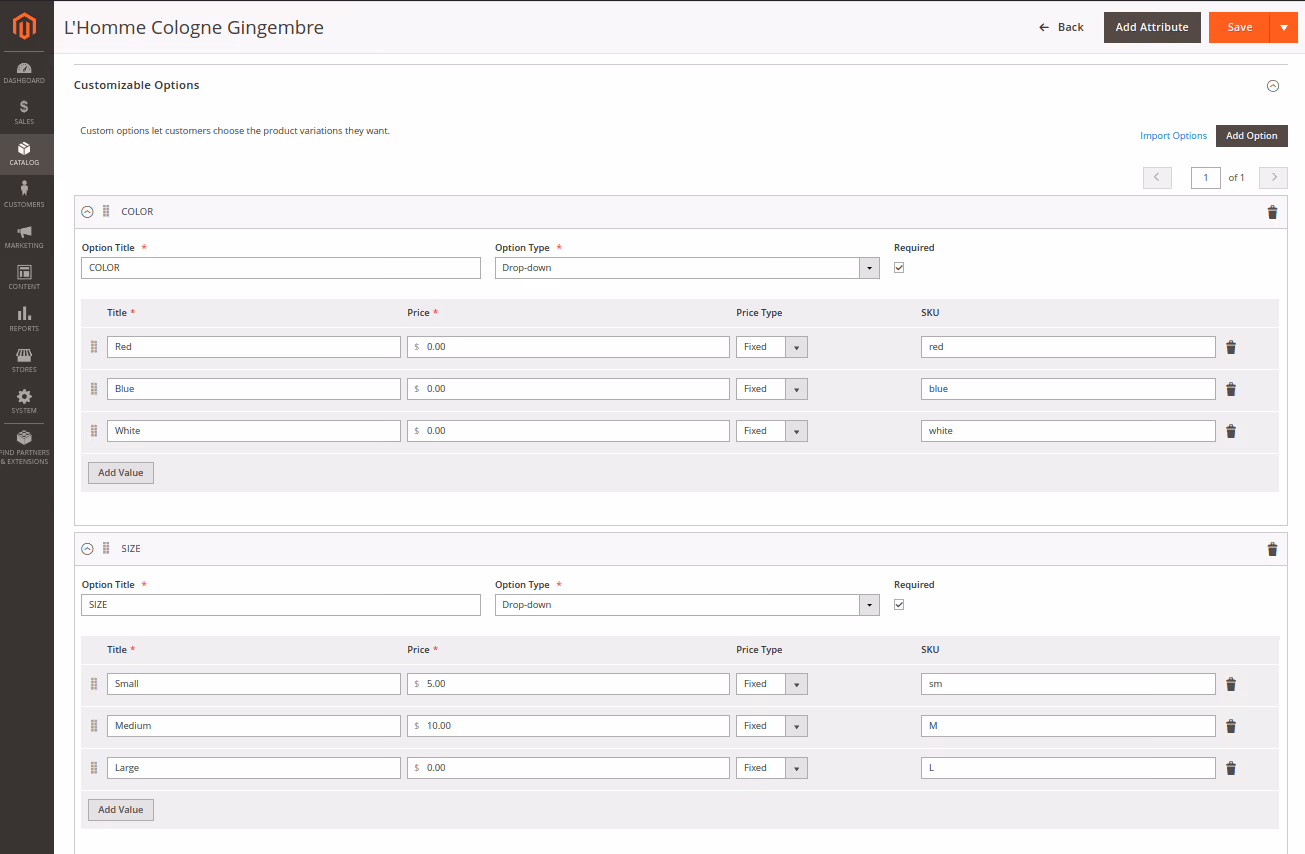Open the Catalog menu in sidebar
Image resolution: width=1305 pixels, height=854 pixels.
click(x=26, y=155)
